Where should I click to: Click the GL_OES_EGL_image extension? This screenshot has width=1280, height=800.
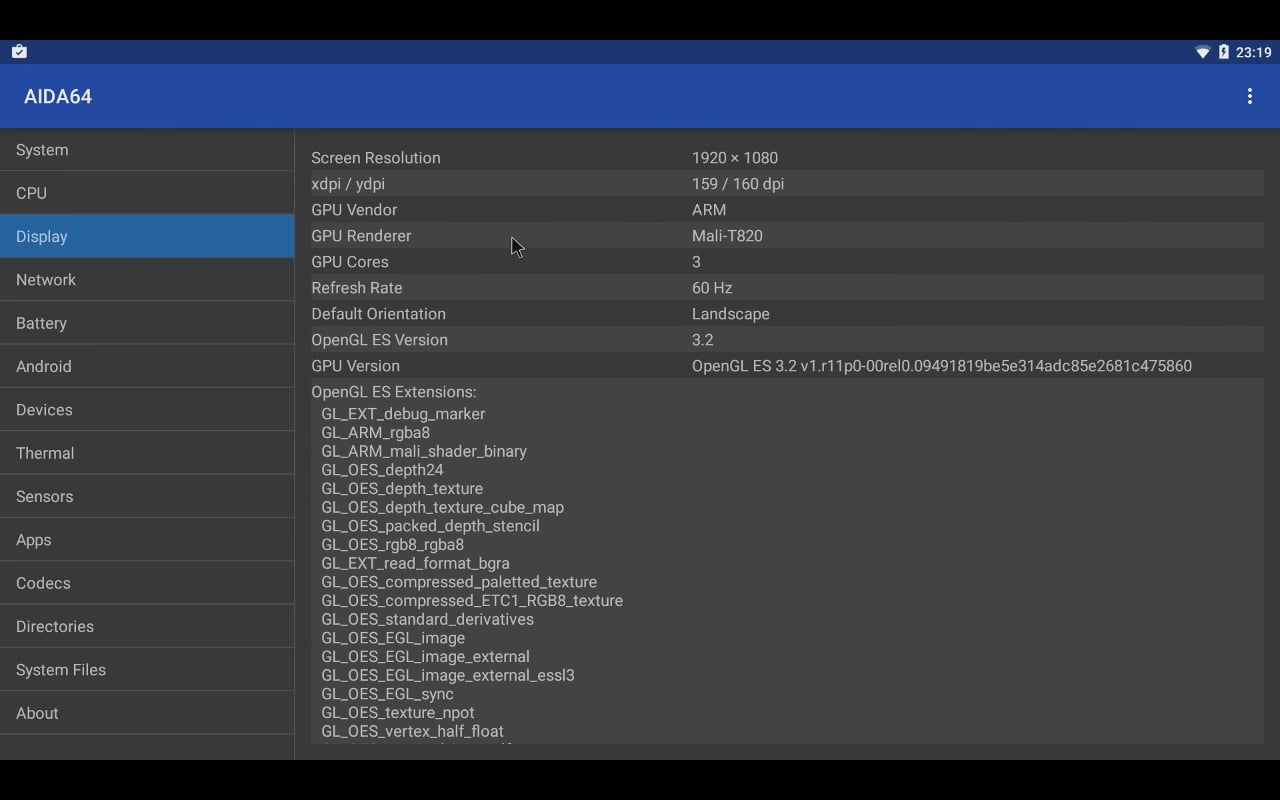pyautogui.click(x=393, y=638)
